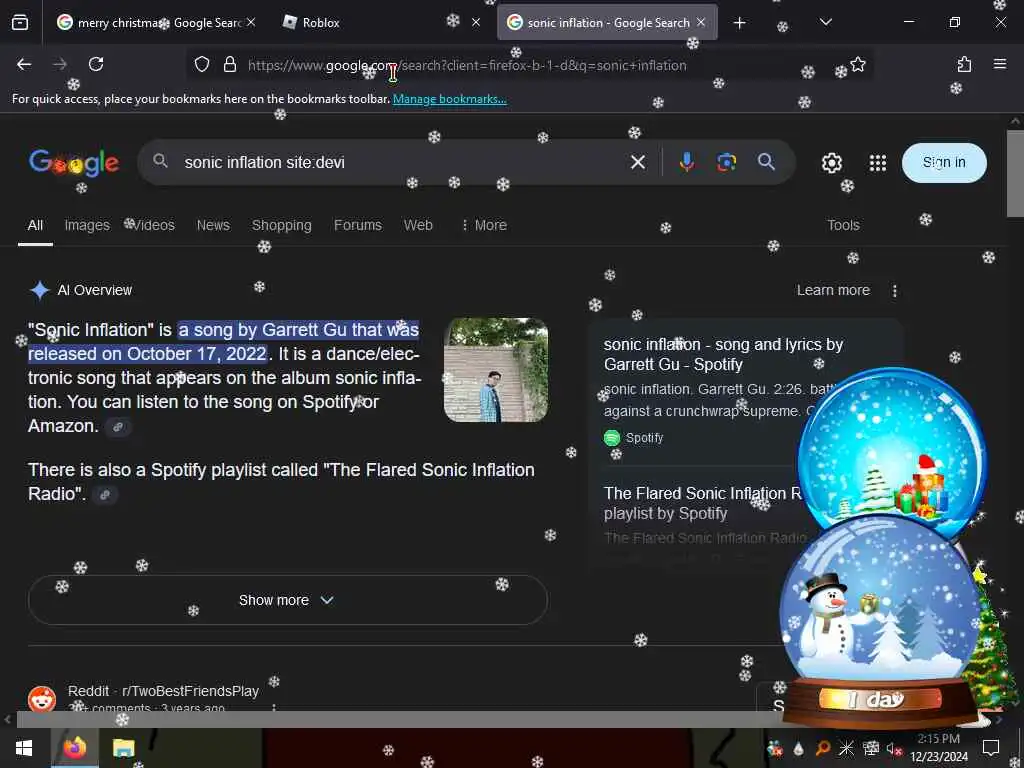The width and height of the screenshot is (1024, 768).
Task: Switch to the merry christmas Google Search tab
Action: coord(155,22)
